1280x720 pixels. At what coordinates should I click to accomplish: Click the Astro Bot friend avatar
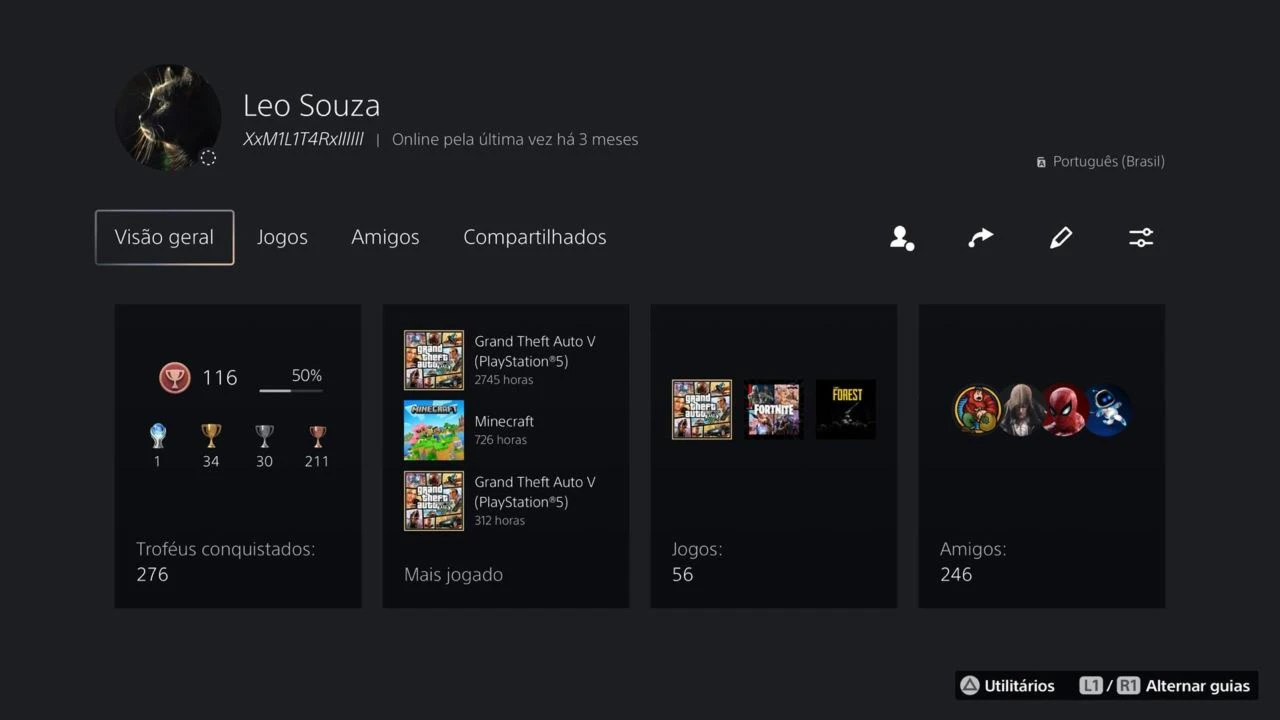[x=1108, y=410]
